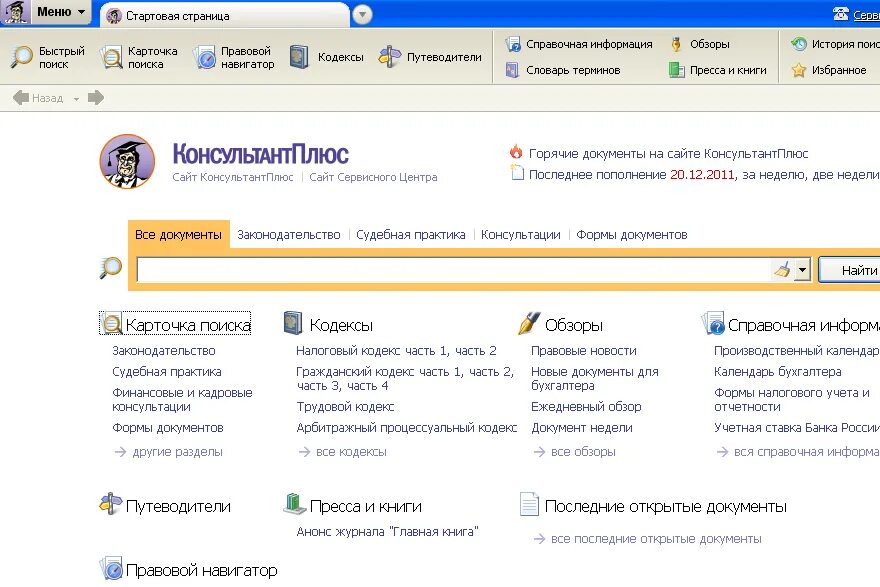
Task: Click magnifier icon left of search field
Action: (111, 268)
